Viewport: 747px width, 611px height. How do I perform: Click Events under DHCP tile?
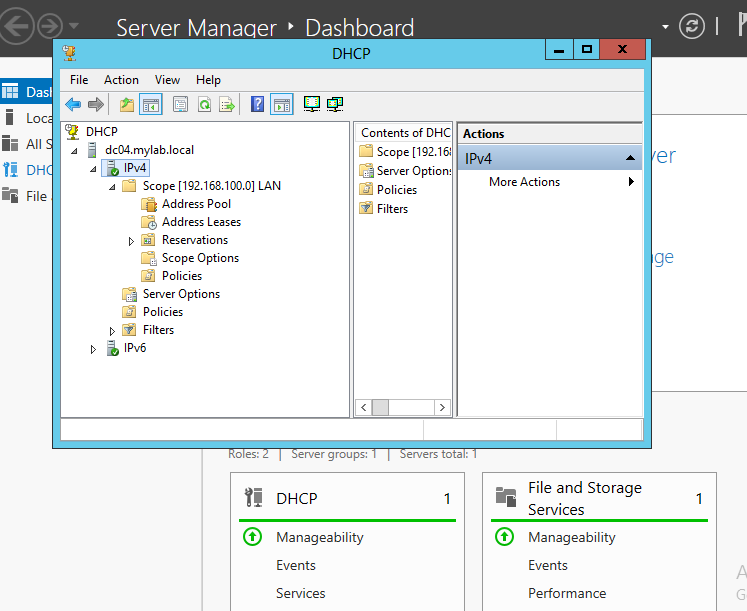(296, 565)
